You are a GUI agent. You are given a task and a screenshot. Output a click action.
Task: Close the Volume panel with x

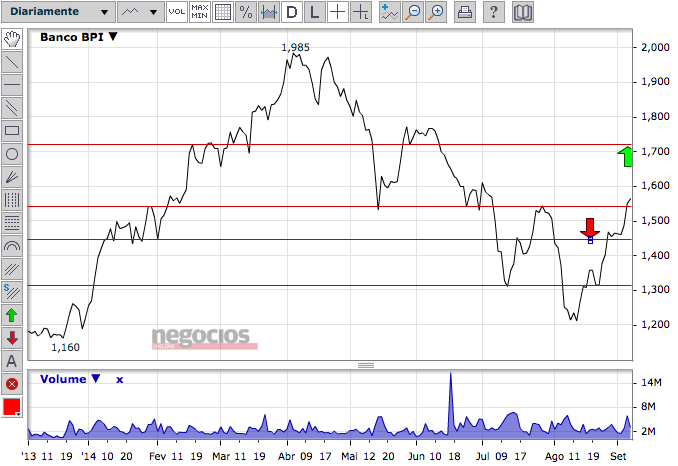click(120, 380)
